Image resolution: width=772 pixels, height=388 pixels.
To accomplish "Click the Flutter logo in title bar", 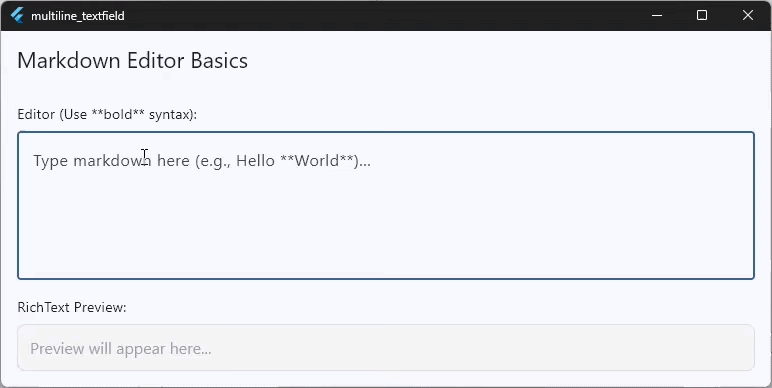I will (17, 16).
